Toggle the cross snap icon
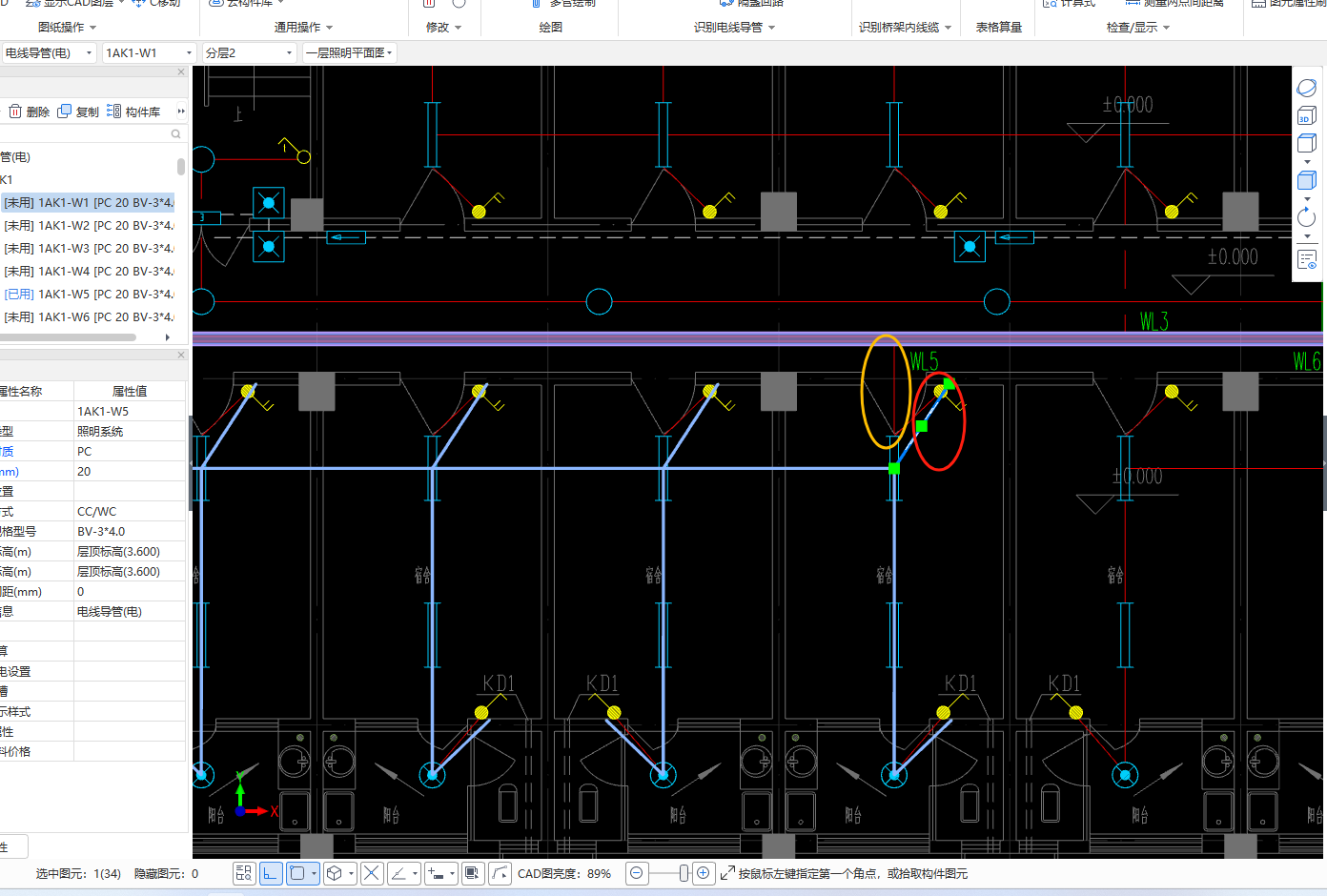The image size is (1327, 896). click(372, 873)
